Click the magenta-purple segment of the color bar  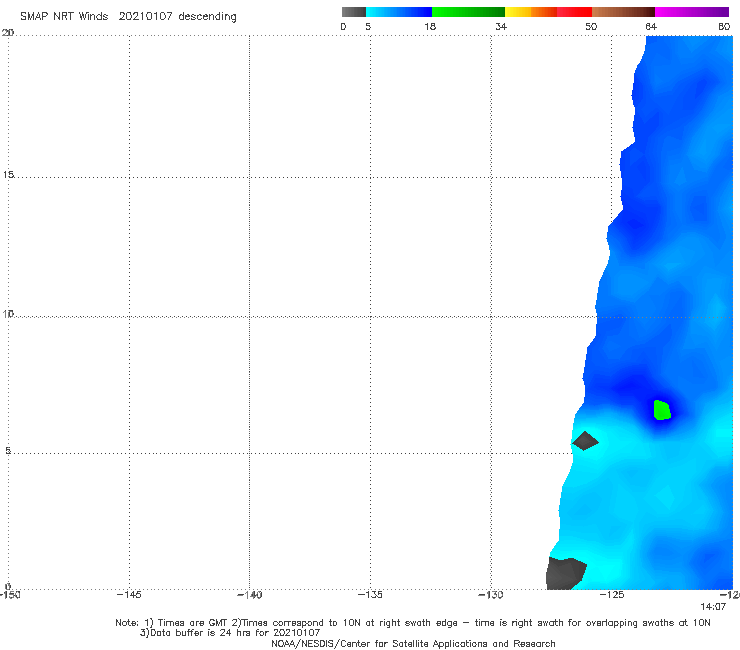tap(692, 12)
